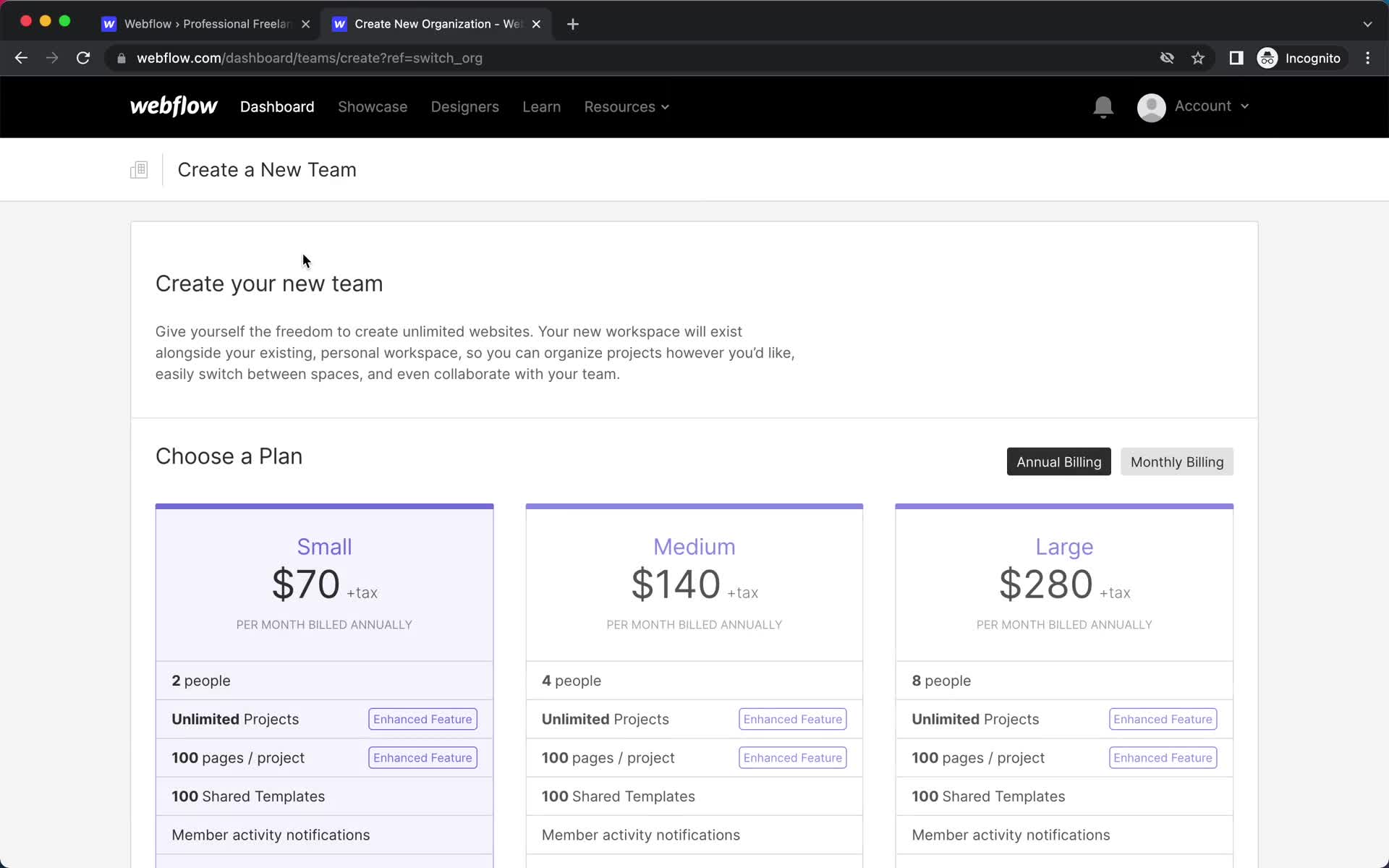The height and width of the screenshot is (868, 1389).
Task: Click the account avatar icon
Action: 1151,108
